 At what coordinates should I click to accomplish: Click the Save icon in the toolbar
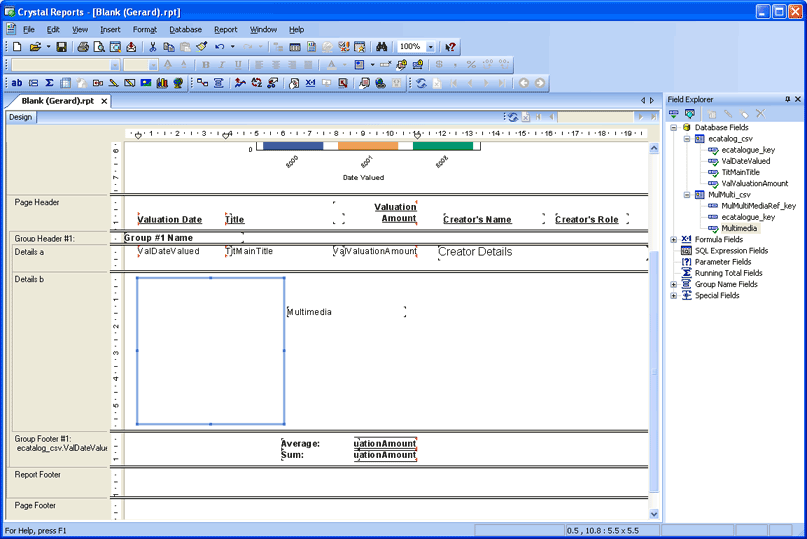61,47
